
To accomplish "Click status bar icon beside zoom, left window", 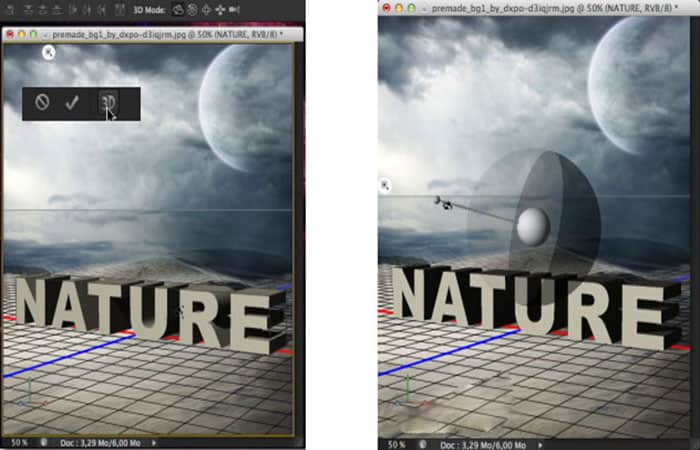I will click(44, 443).
